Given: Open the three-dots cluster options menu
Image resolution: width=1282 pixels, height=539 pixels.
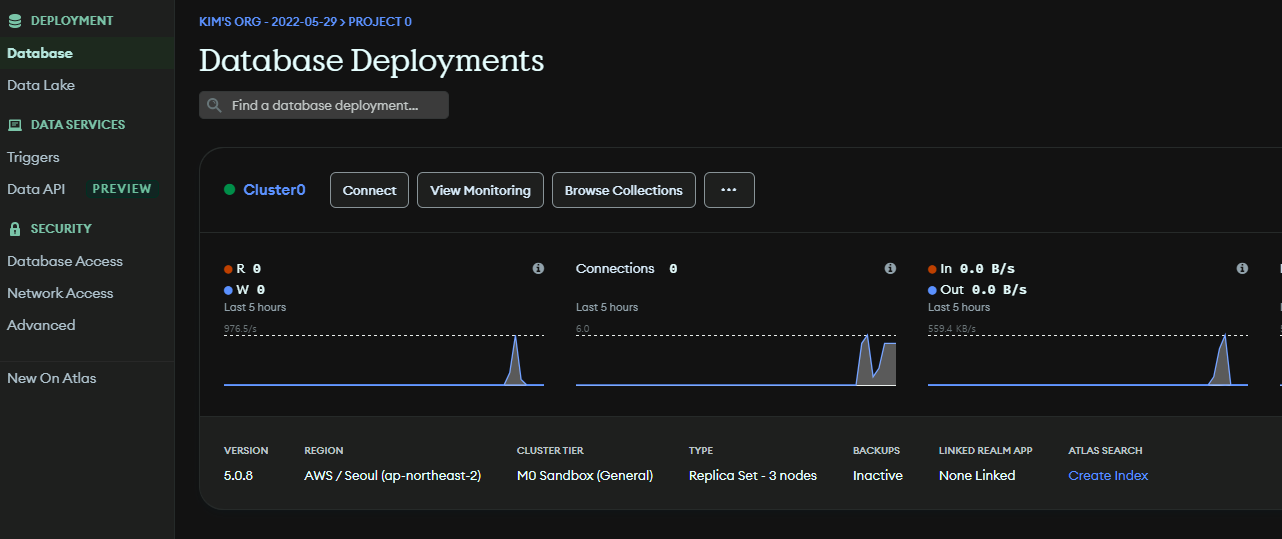Looking at the screenshot, I should click(x=729, y=190).
